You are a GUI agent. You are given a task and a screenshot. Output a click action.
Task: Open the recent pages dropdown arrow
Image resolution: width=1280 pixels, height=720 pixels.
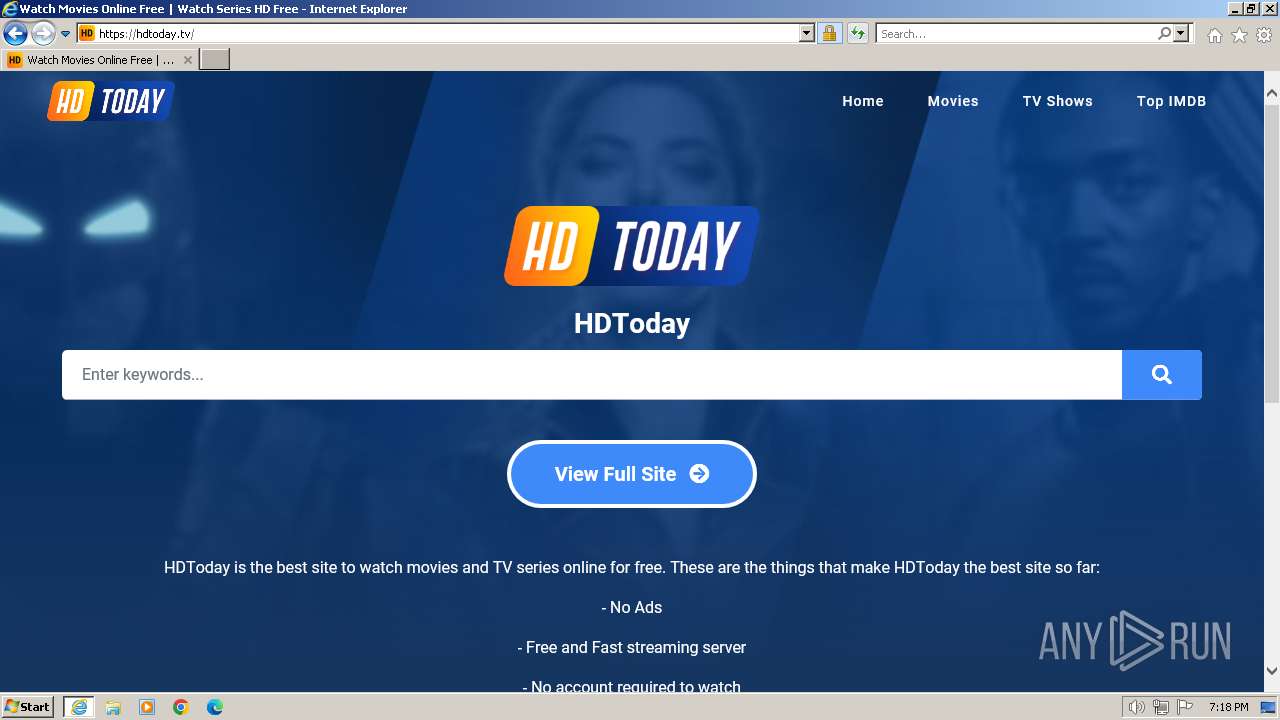65,34
